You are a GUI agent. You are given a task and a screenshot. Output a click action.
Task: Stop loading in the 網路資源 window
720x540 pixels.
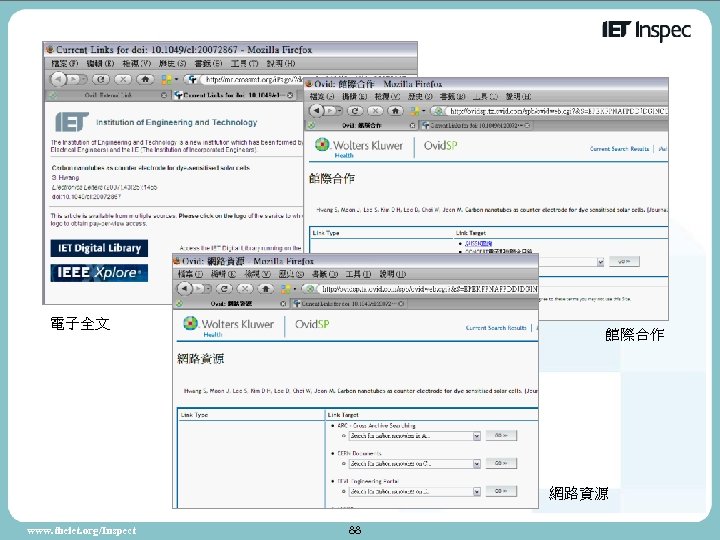pyautogui.click(x=245, y=289)
